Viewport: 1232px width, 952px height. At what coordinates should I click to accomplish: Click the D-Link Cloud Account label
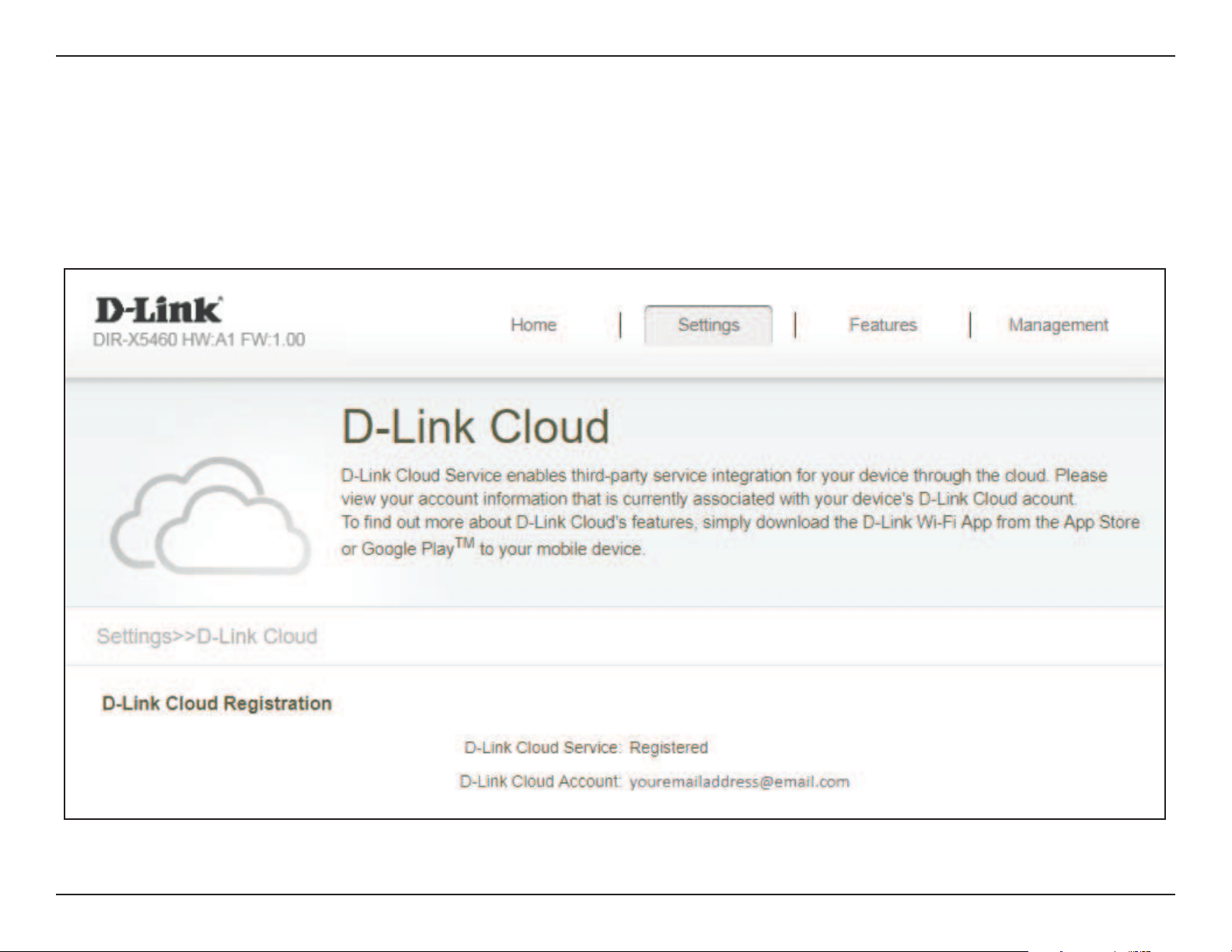(540, 782)
